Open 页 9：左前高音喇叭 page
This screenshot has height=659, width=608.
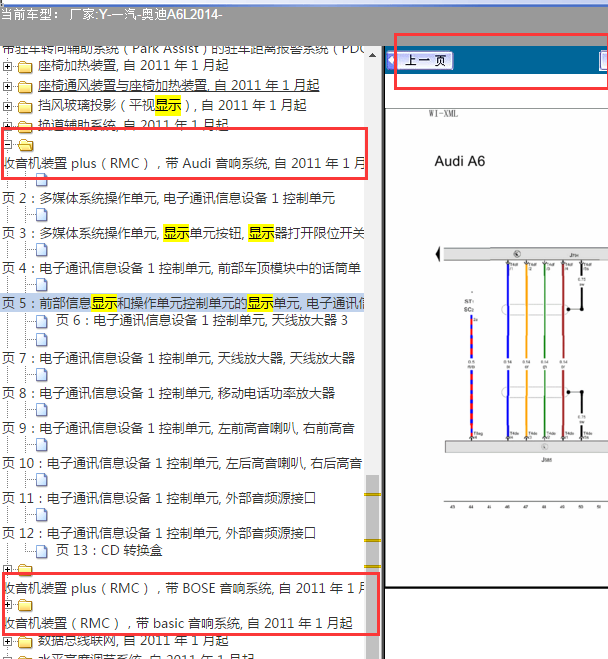coord(179,428)
